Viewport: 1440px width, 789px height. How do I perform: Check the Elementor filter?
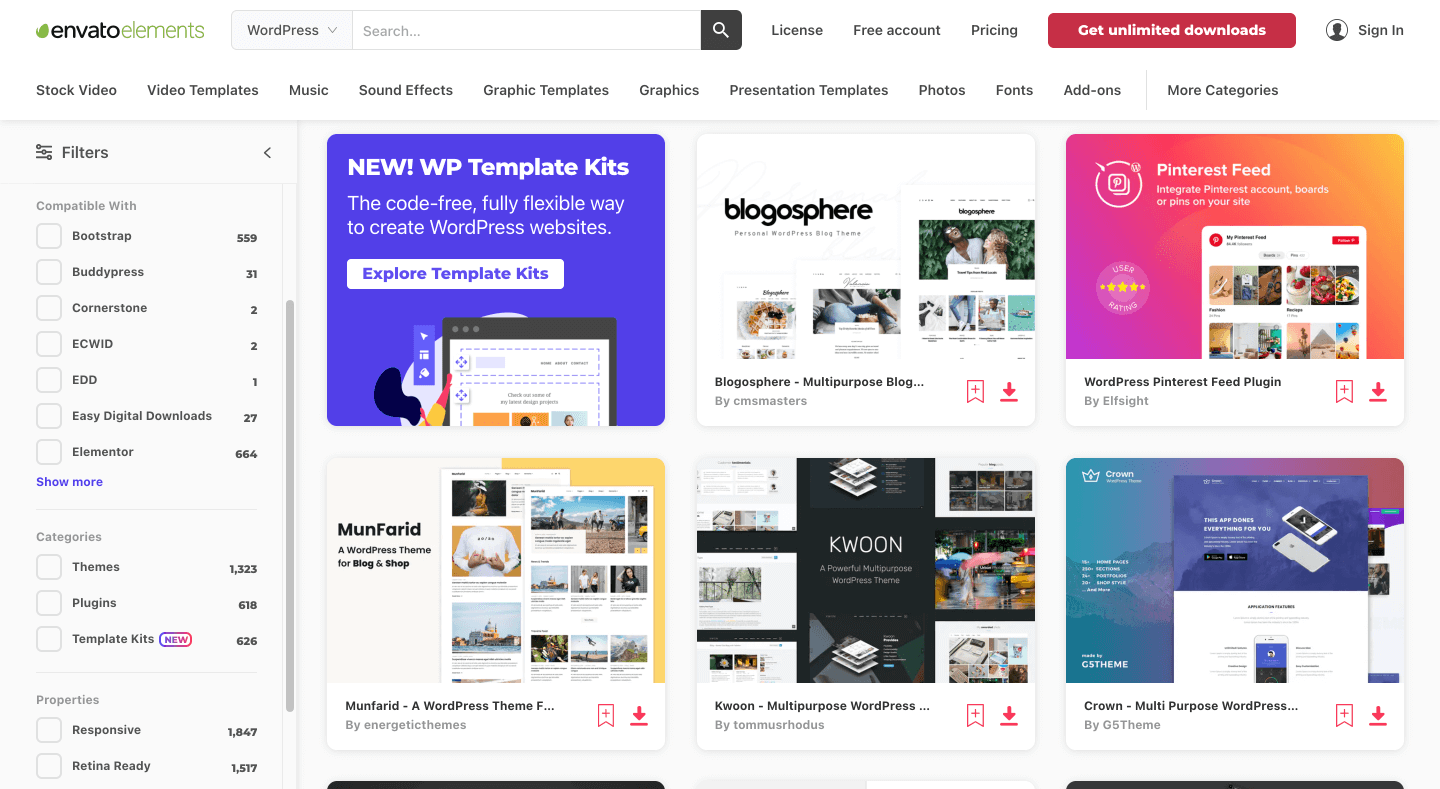coord(49,453)
